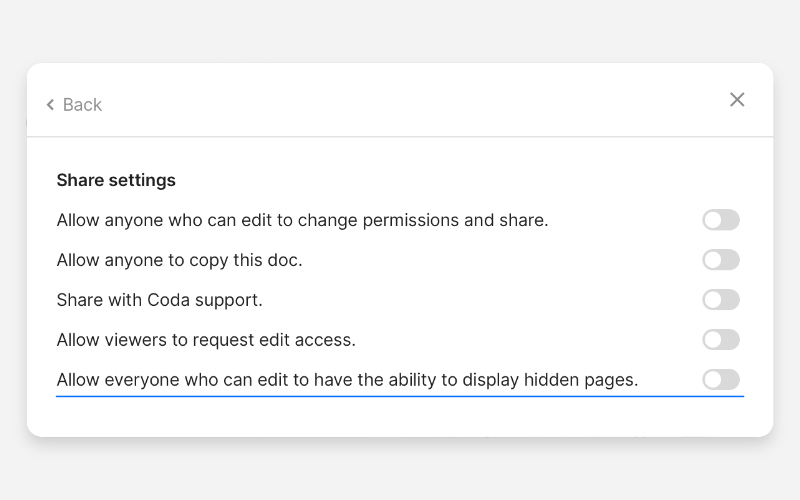This screenshot has height=500, width=800.
Task: Enable viewers requesting edit access toggle
Action: pos(720,340)
